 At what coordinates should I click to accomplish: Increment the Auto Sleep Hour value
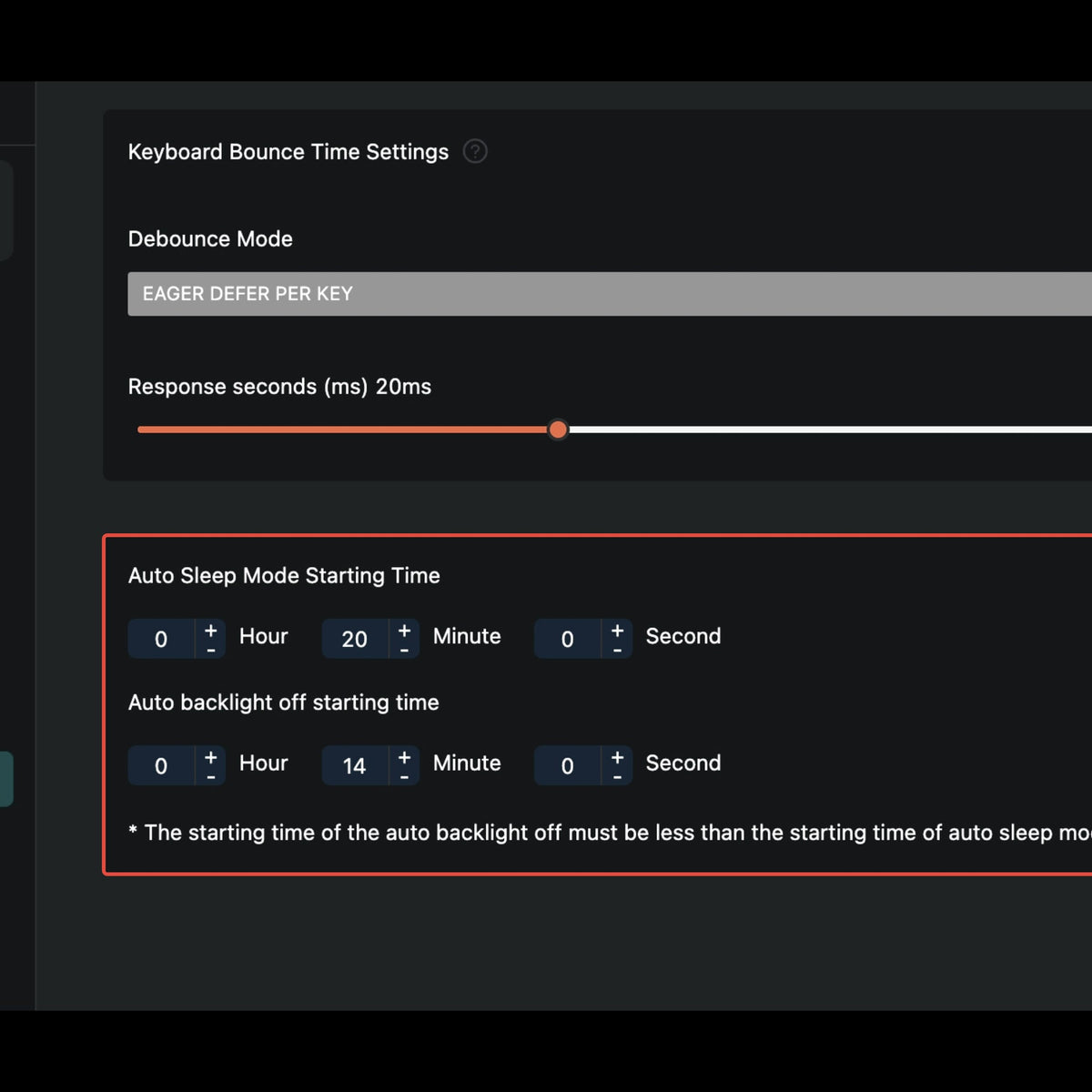[x=210, y=628]
